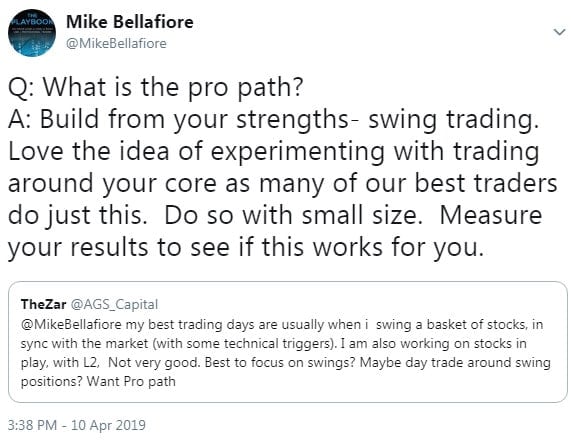Image resolution: width=571 pixels, height=443 pixels.
Task: Click 'sync with the market' quoted line
Action: [x=273, y=343]
